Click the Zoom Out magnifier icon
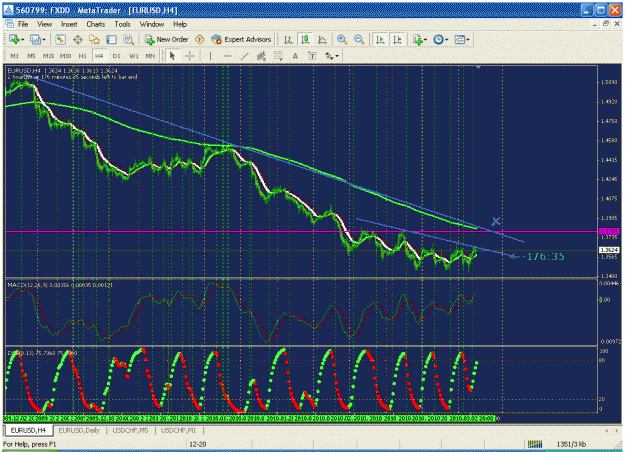Viewport: 625px width, 452px height. (359, 39)
